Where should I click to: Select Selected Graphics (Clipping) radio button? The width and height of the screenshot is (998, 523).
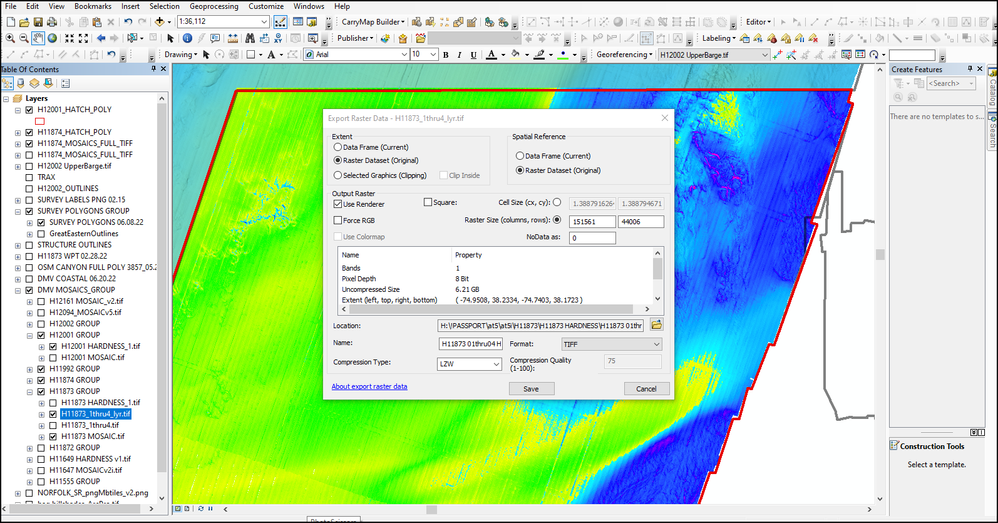click(337, 175)
